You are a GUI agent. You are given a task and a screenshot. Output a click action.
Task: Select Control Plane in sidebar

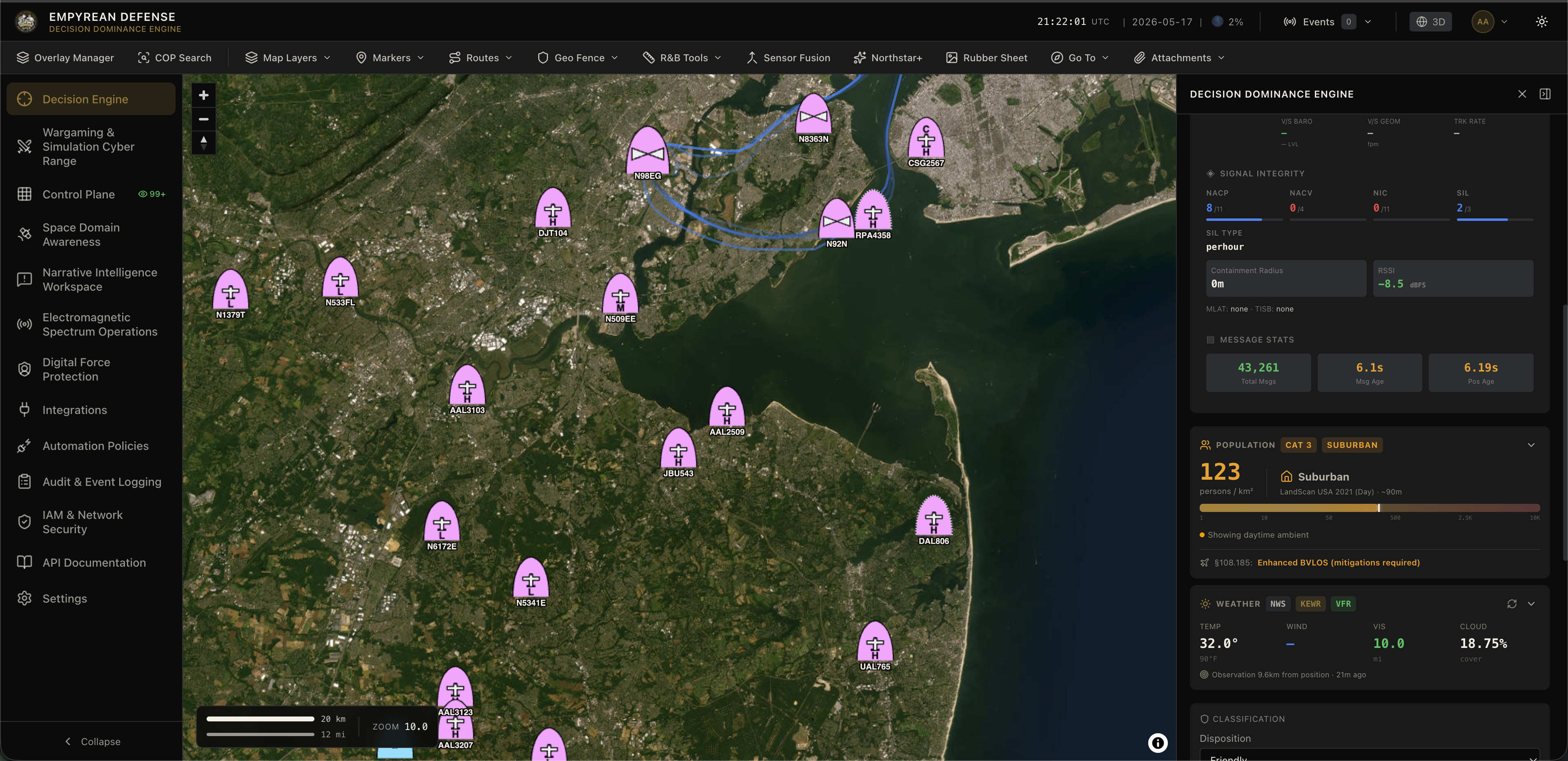[91, 194]
